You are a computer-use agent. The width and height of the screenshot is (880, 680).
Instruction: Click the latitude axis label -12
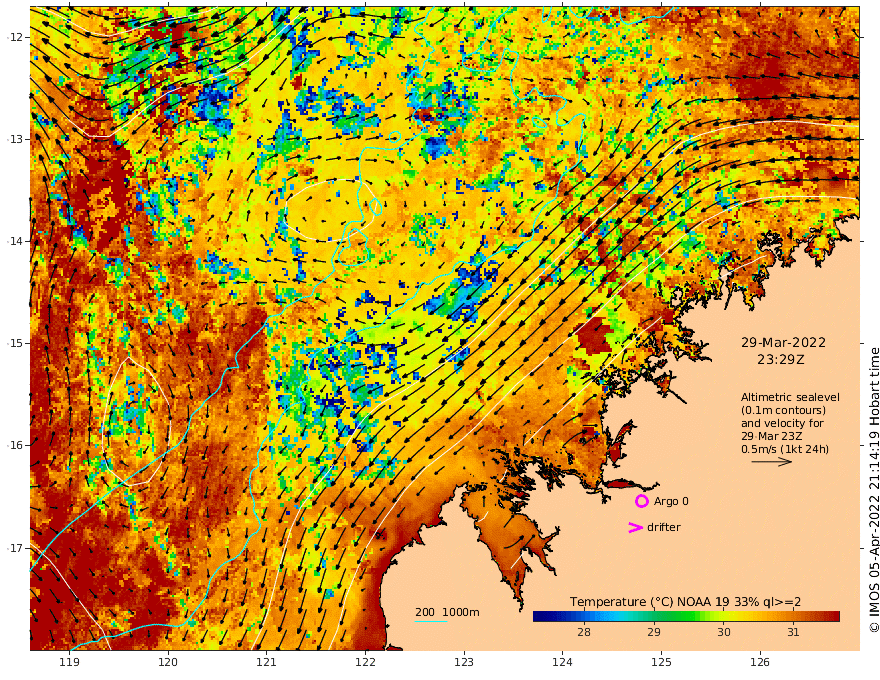tap(15, 37)
